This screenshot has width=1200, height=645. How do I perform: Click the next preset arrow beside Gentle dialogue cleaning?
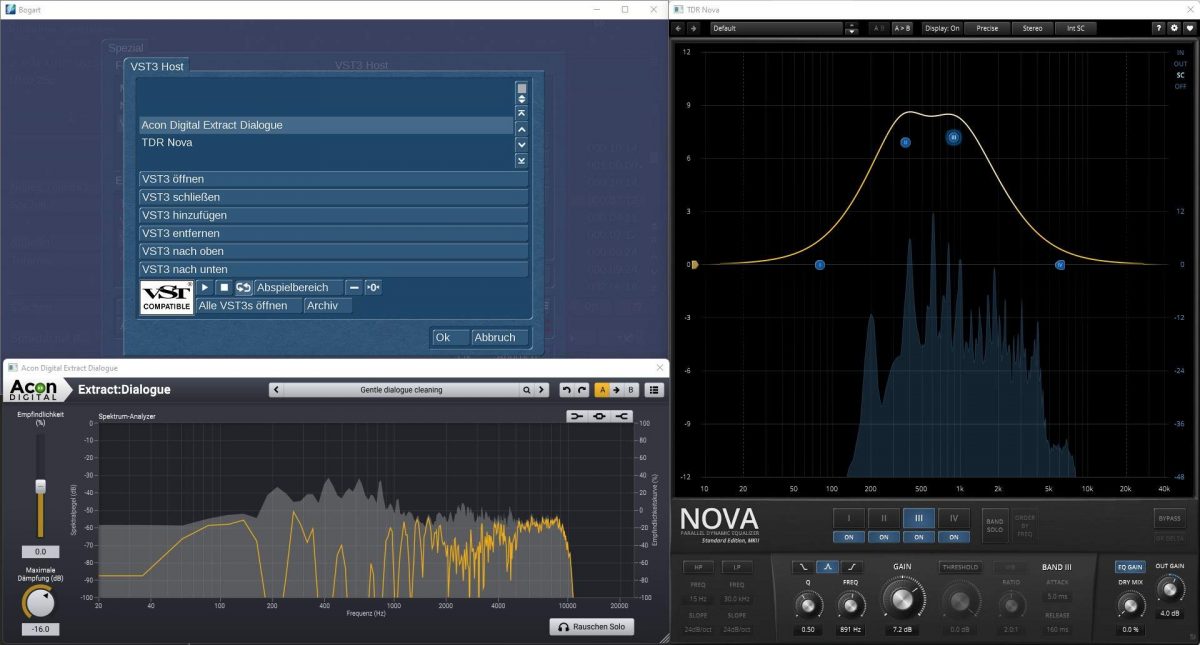(x=542, y=389)
